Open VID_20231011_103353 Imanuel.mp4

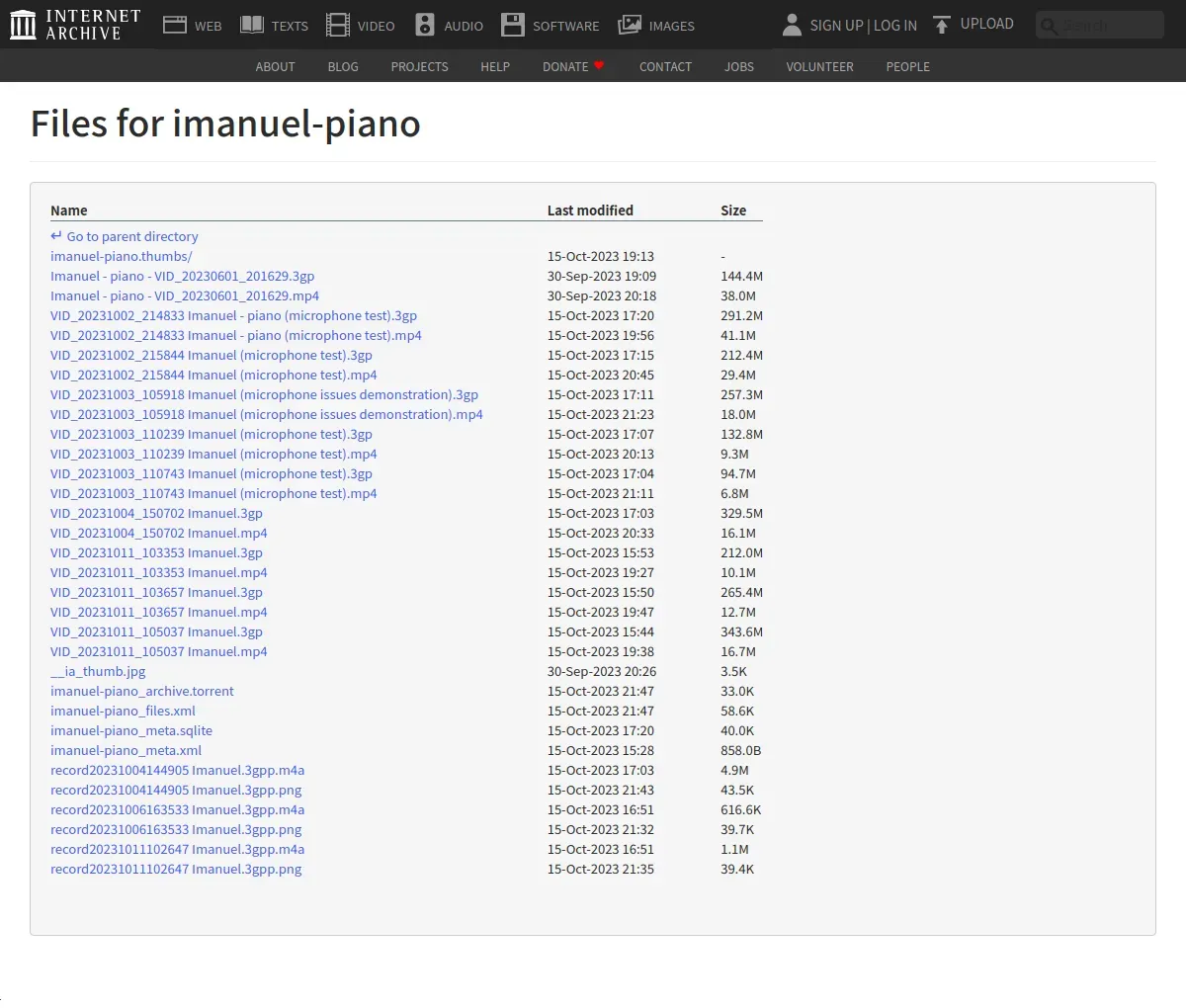tap(159, 572)
